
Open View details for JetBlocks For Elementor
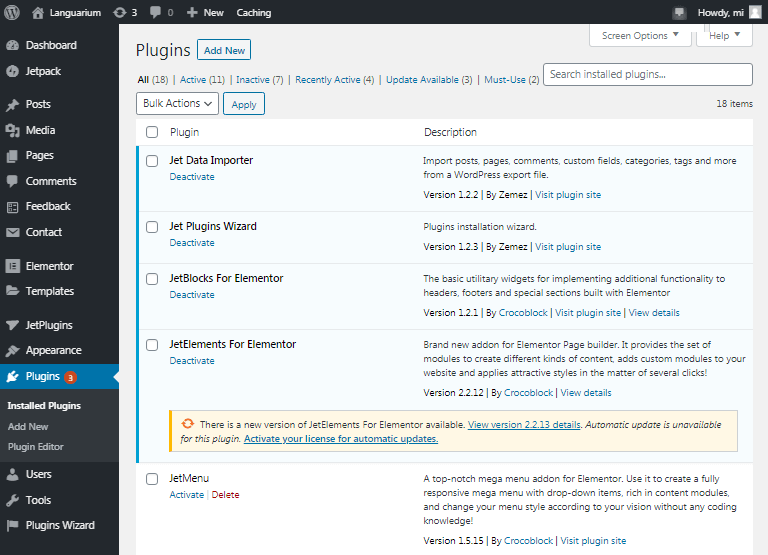[x=654, y=313]
